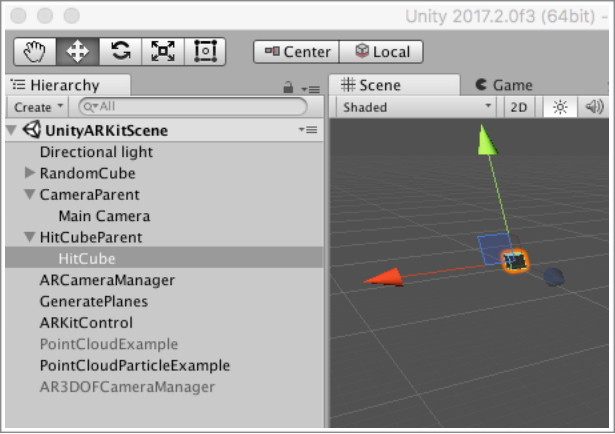The height and width of the screenshot is (434, 615).
Task: Switch to the Game tab
Action: (x=504, y=85)
